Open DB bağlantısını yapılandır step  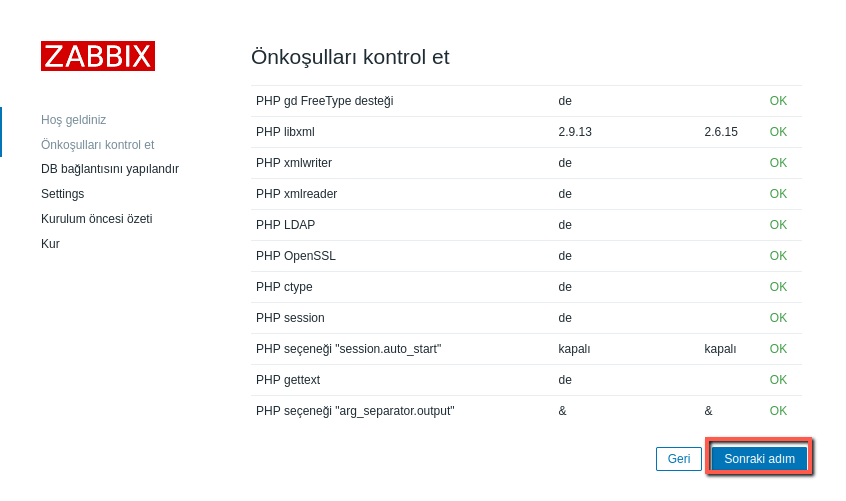click(110, 169)
